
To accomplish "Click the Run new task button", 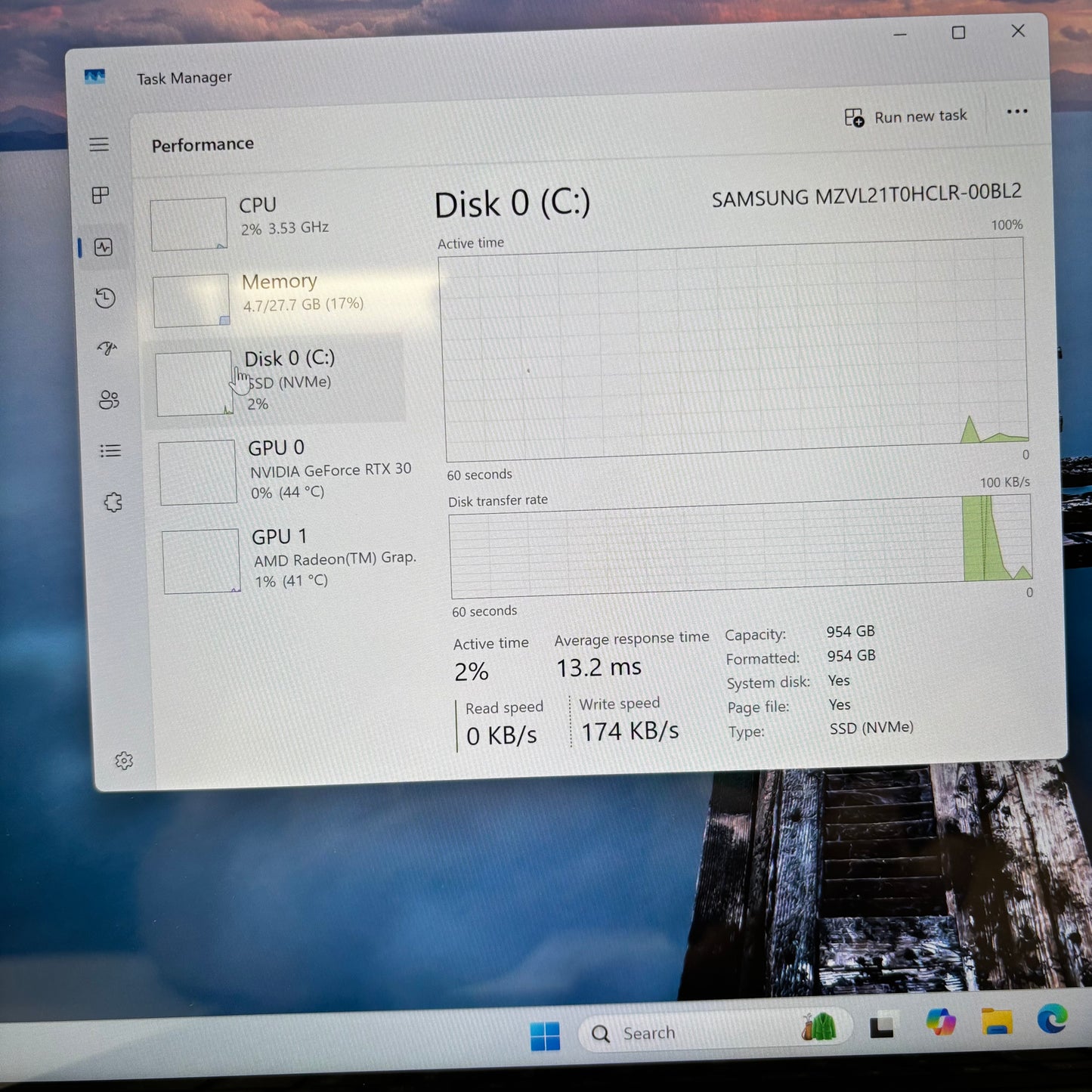I will pyautogui.click(x=906, y=116).
